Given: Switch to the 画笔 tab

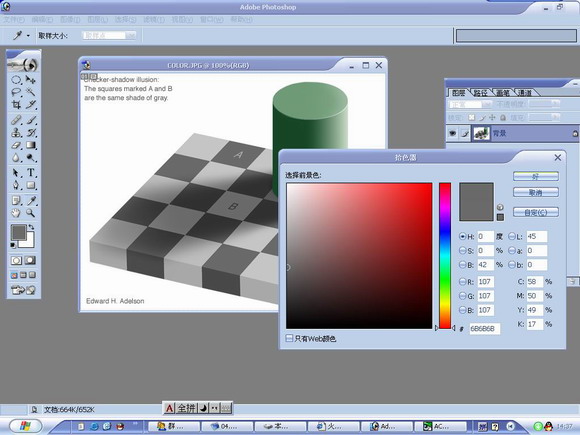Looking at the screenshot, I should 503,93.
